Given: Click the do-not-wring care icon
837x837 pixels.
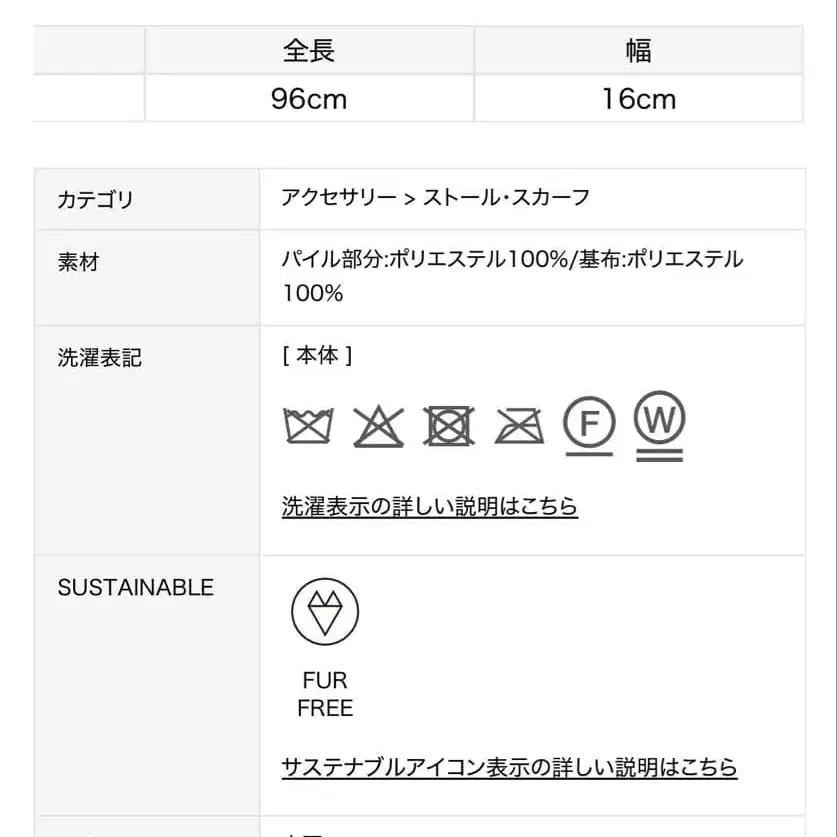Looking at the screenshot, I should point(518,425).
